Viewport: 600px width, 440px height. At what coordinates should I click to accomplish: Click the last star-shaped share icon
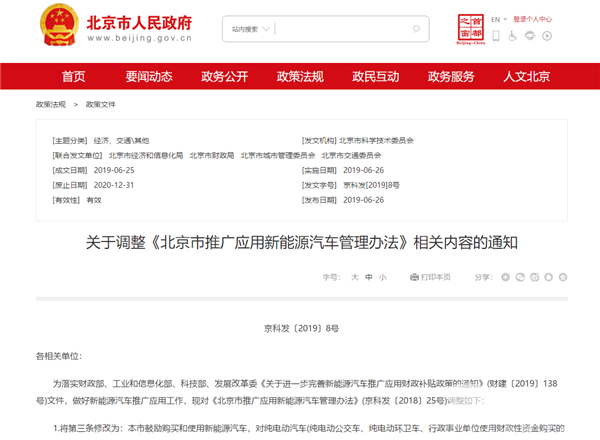tap(560, 276)
